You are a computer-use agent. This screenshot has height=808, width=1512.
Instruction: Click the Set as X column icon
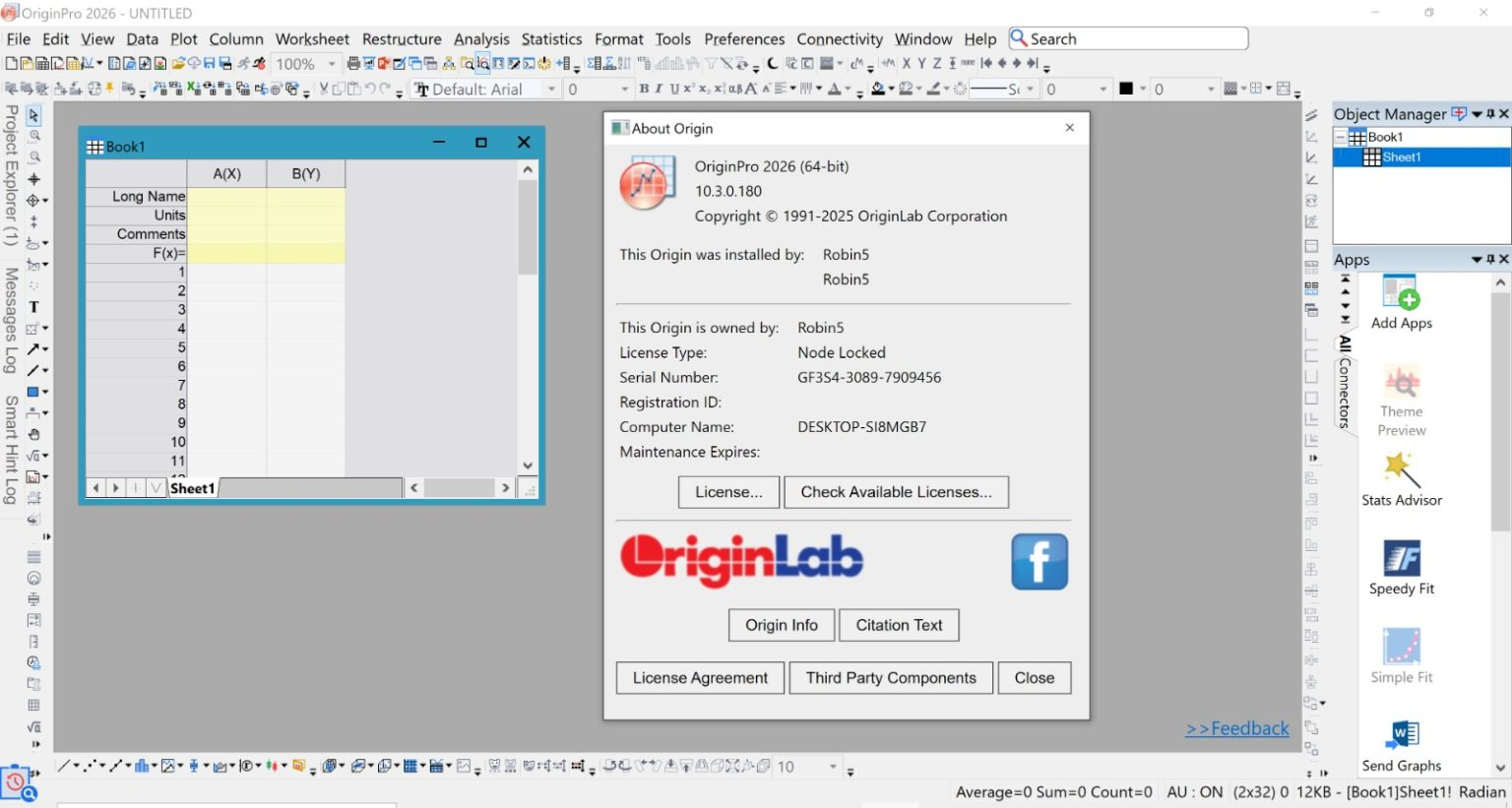pyautogui.click(x=907, y=64)
